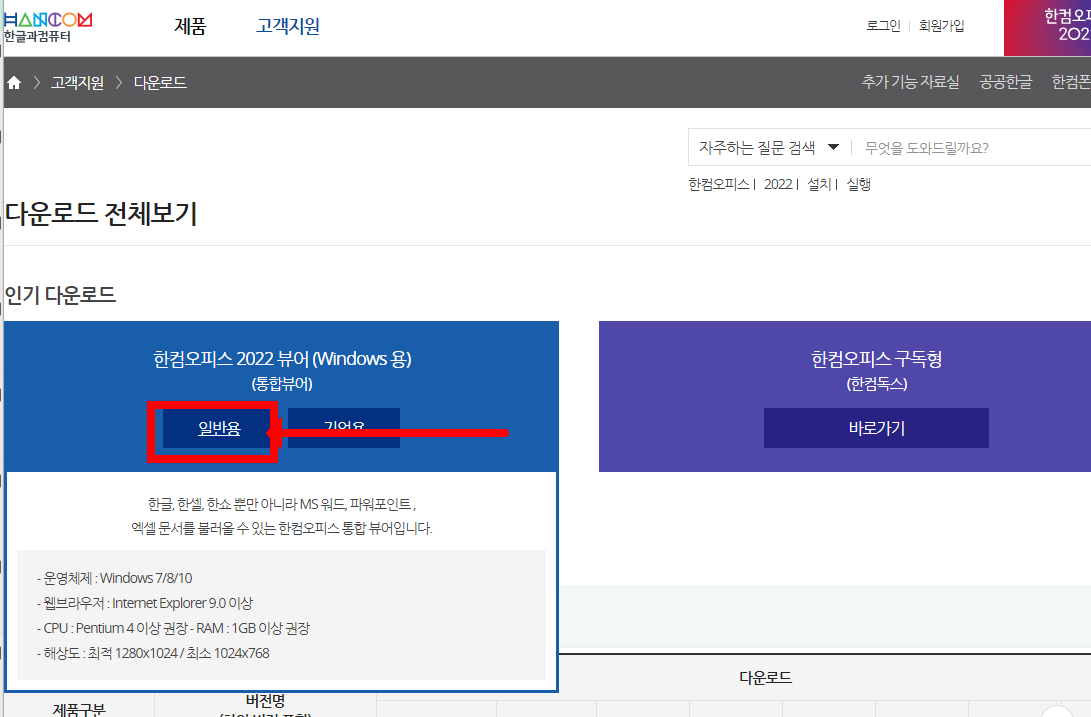Click the highlighted 일반용 download button
1091x717 pixels.
215,428
